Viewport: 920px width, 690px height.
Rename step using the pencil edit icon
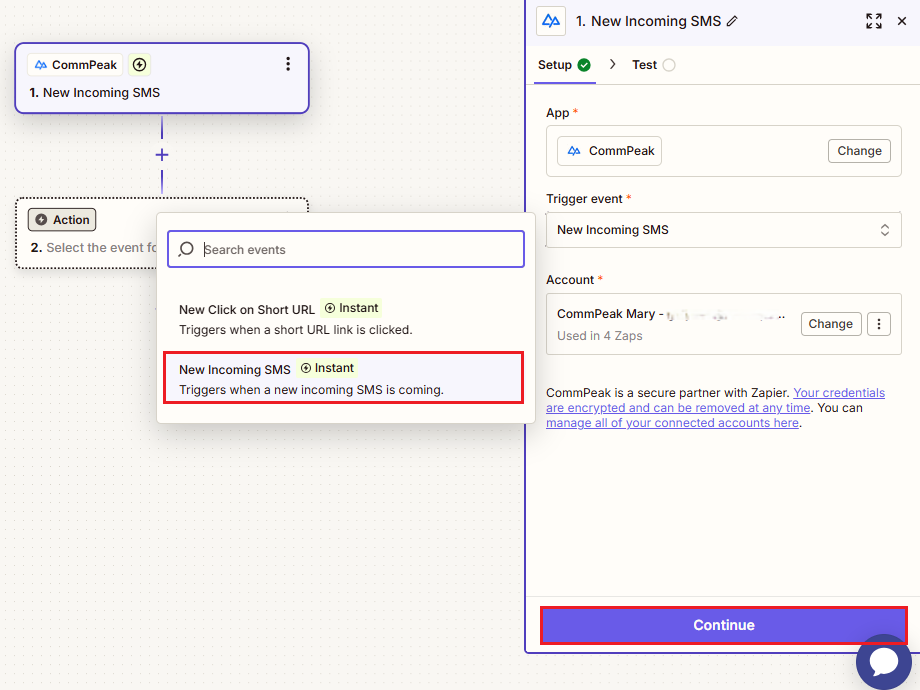732,21
